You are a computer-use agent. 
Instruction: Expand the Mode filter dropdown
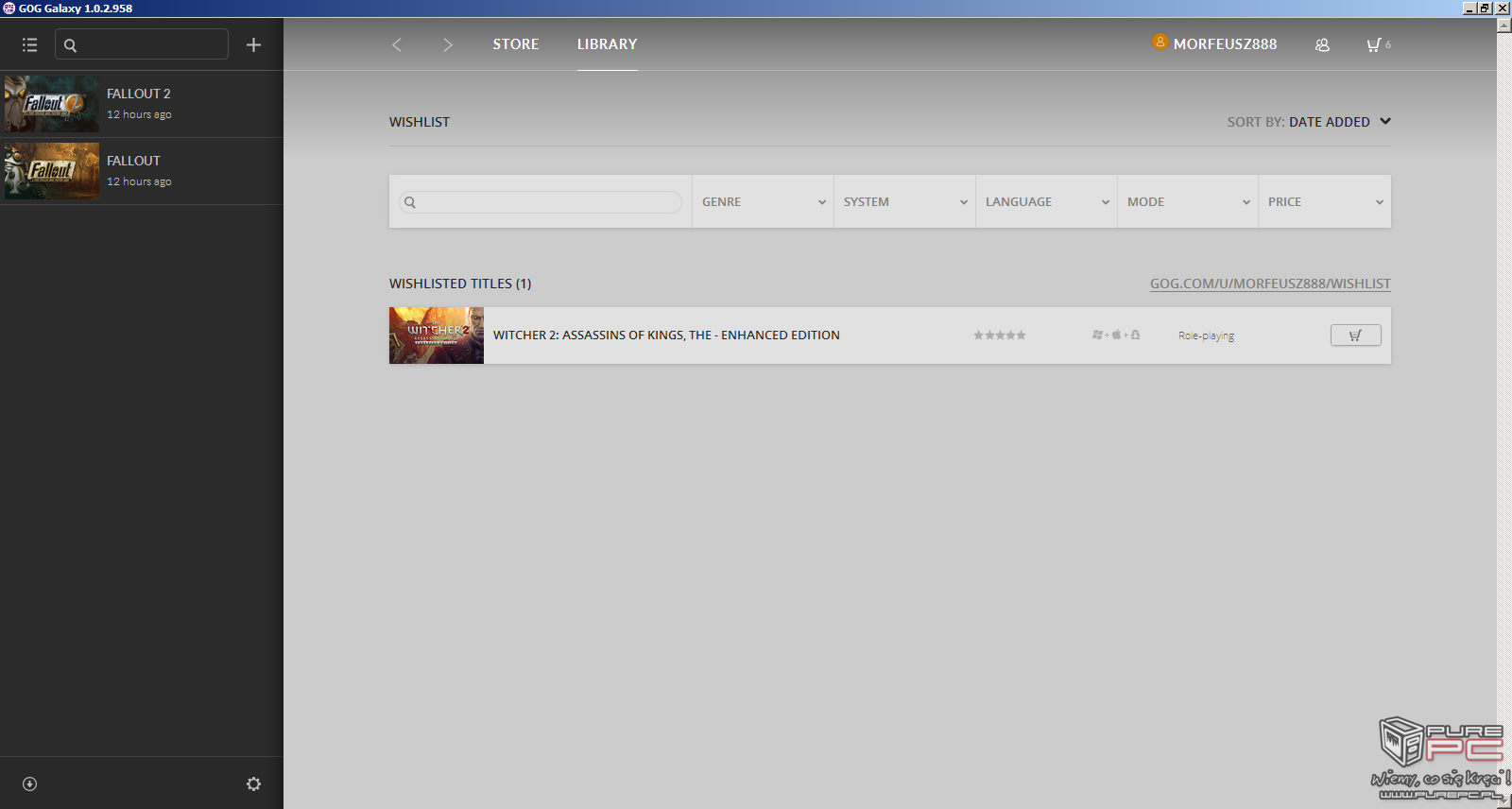pos(1188,202)
